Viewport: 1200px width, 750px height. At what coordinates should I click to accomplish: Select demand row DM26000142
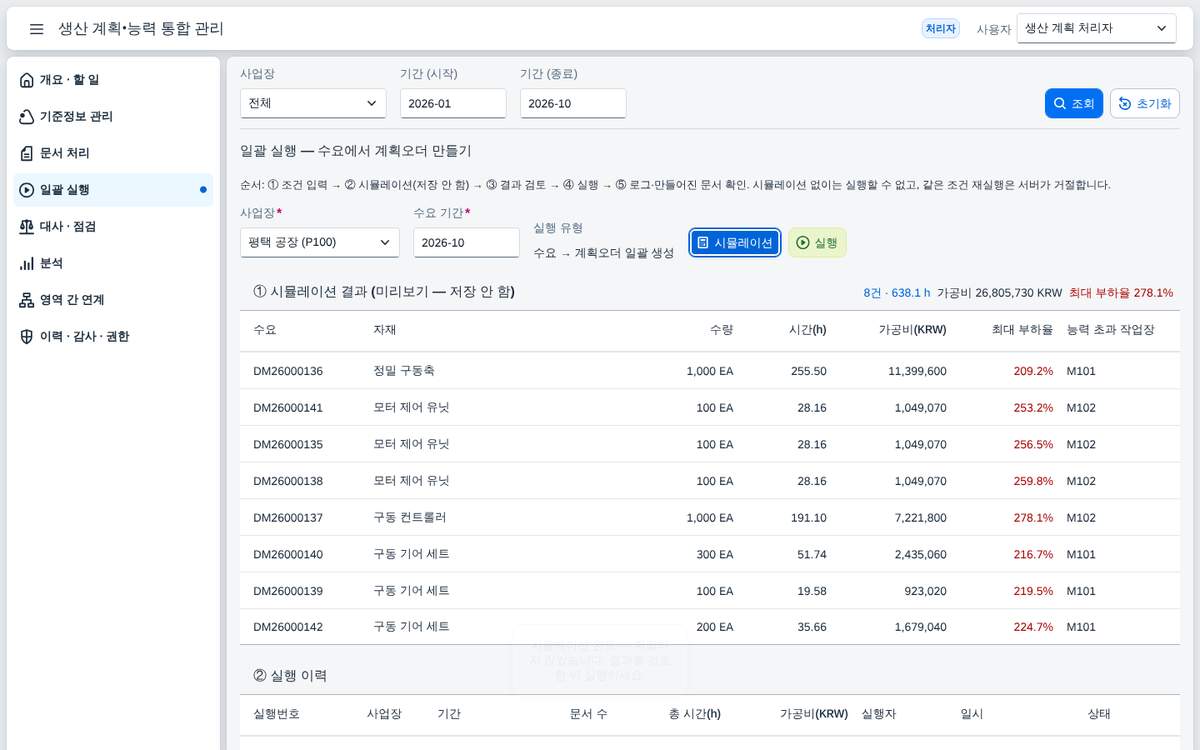[710, 627]
